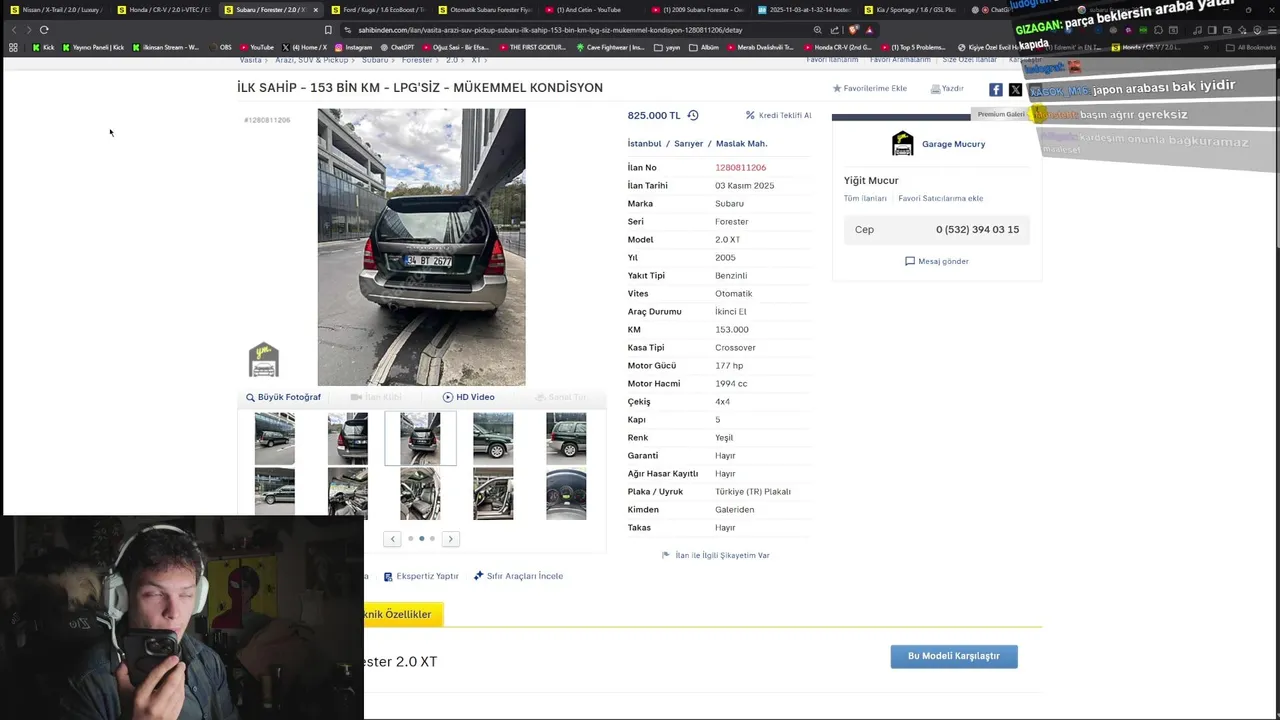Image resolution: width=1280 pixels, height=720 pixels.
Task: Click Bu Modeli Karşılaştır button
Action: tap(954, 656)
